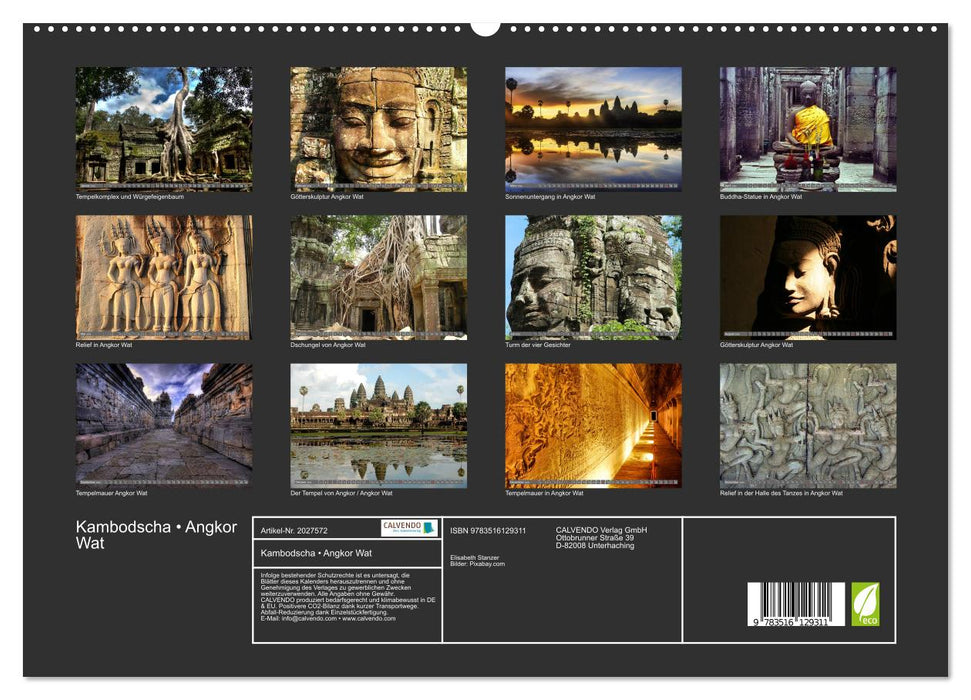Open the Der Tempel von Angkor photo
The image size is (971, 700).
point(377,427)
